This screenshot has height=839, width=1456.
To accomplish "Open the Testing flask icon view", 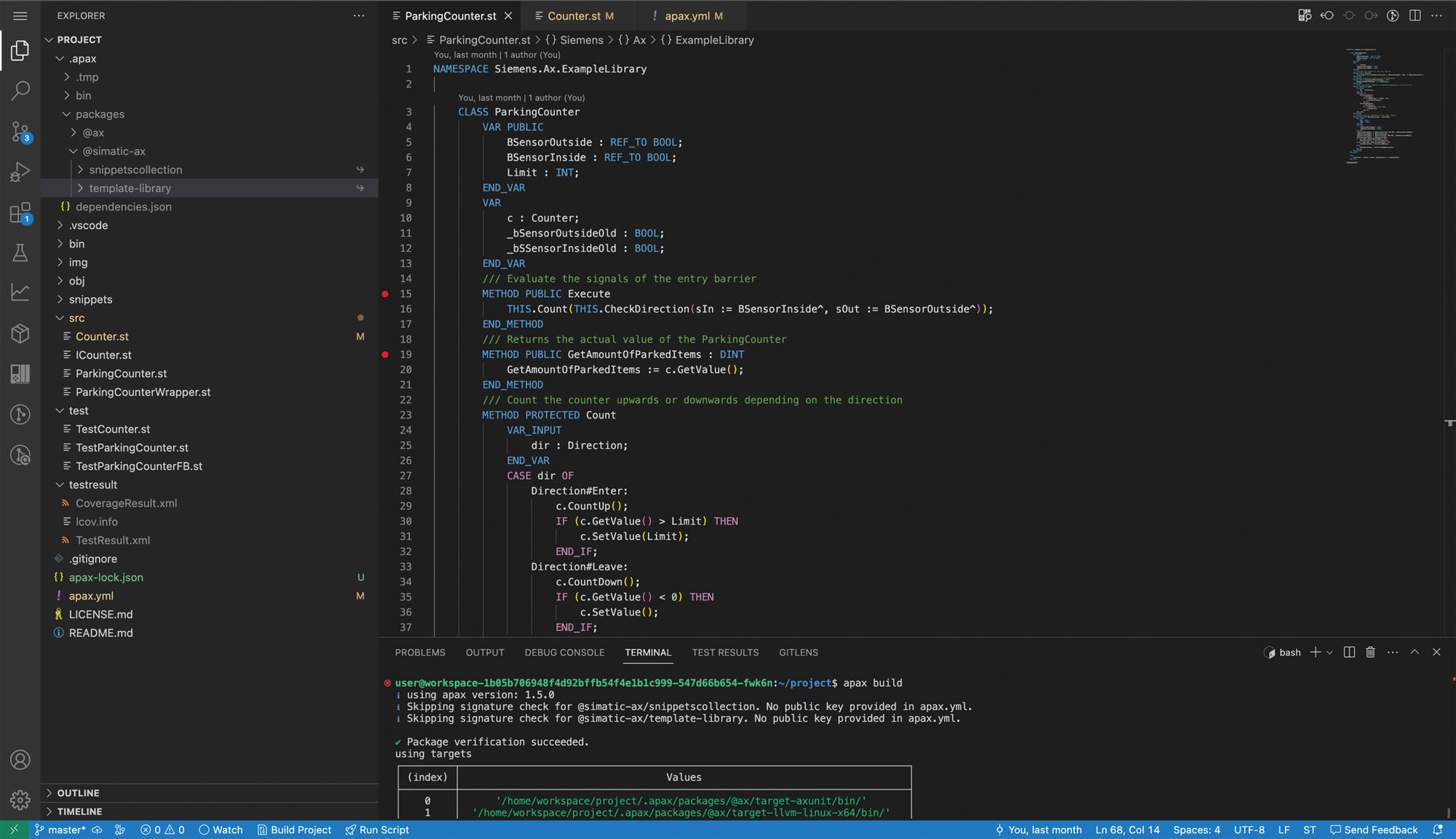I will pyautogui.click(x=20, y=253).
